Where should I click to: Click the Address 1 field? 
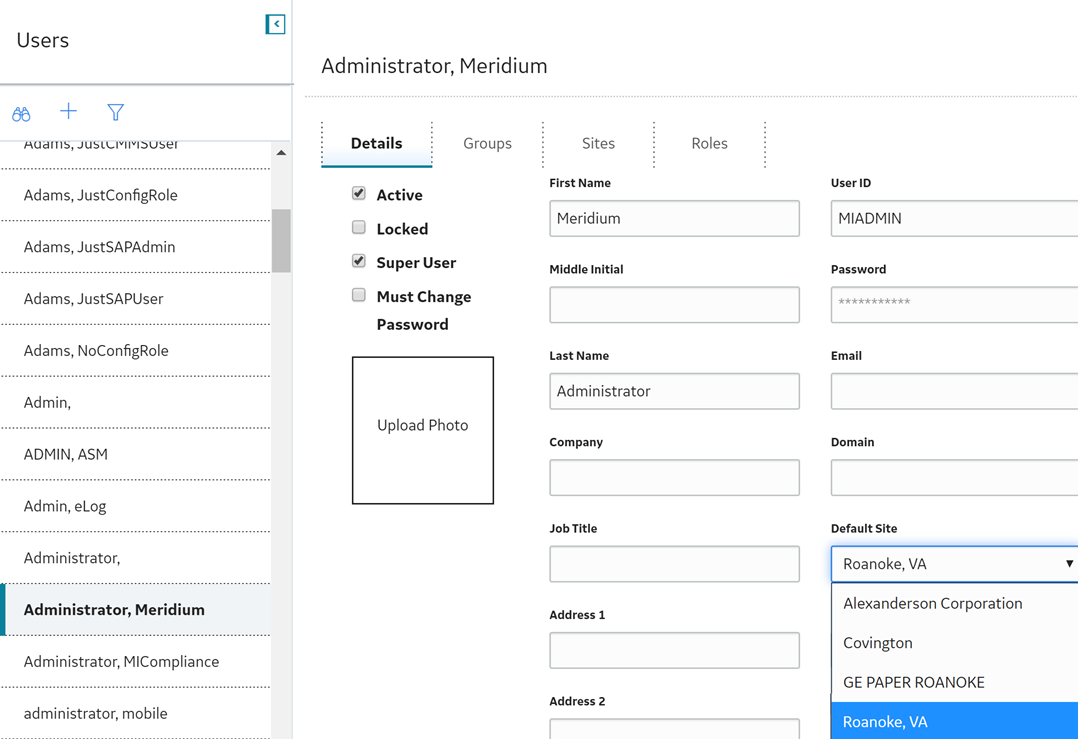pos(674,650)
